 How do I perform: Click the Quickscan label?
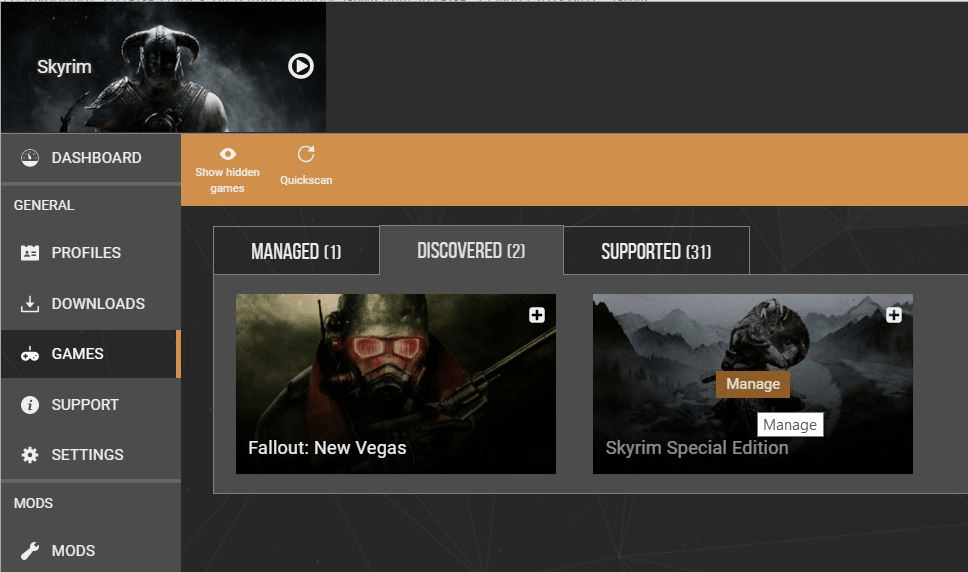(306, 180)
